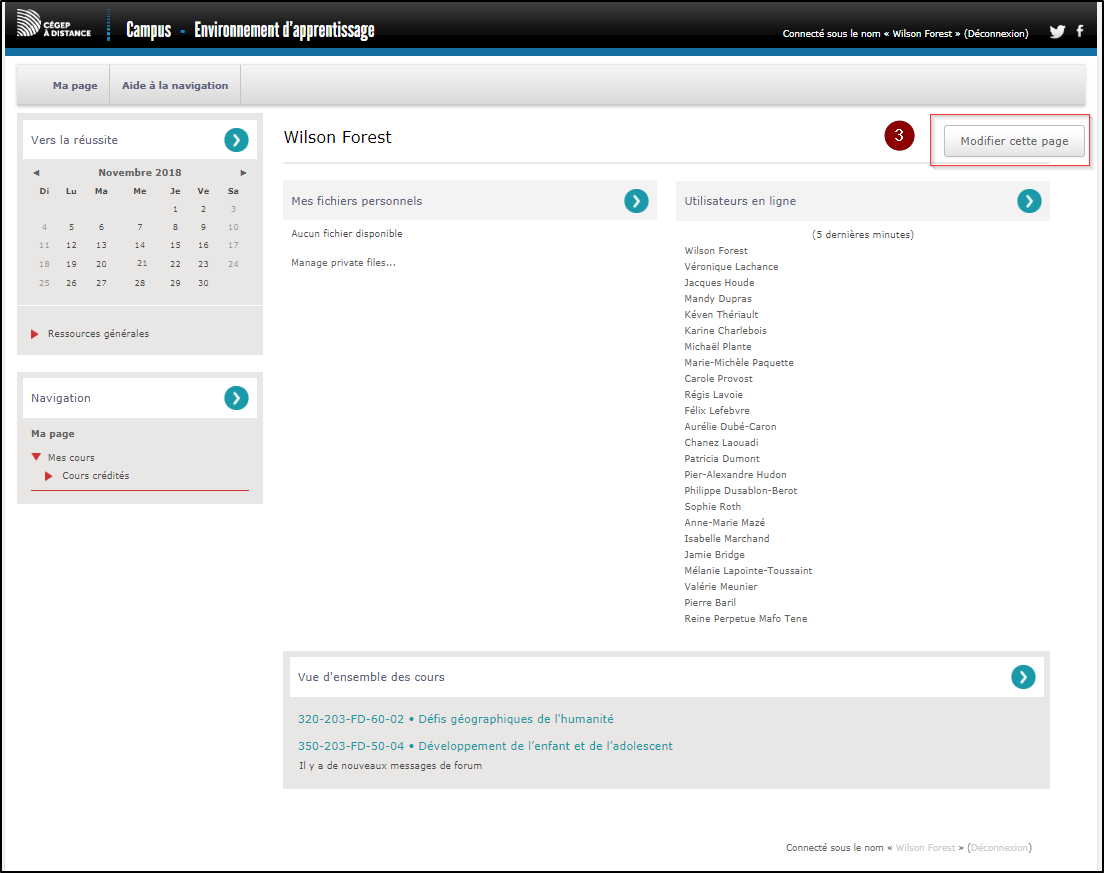Click arrow icon on Mes fichiers personnels
The image size is (1104, 873).
click(636, 201)
